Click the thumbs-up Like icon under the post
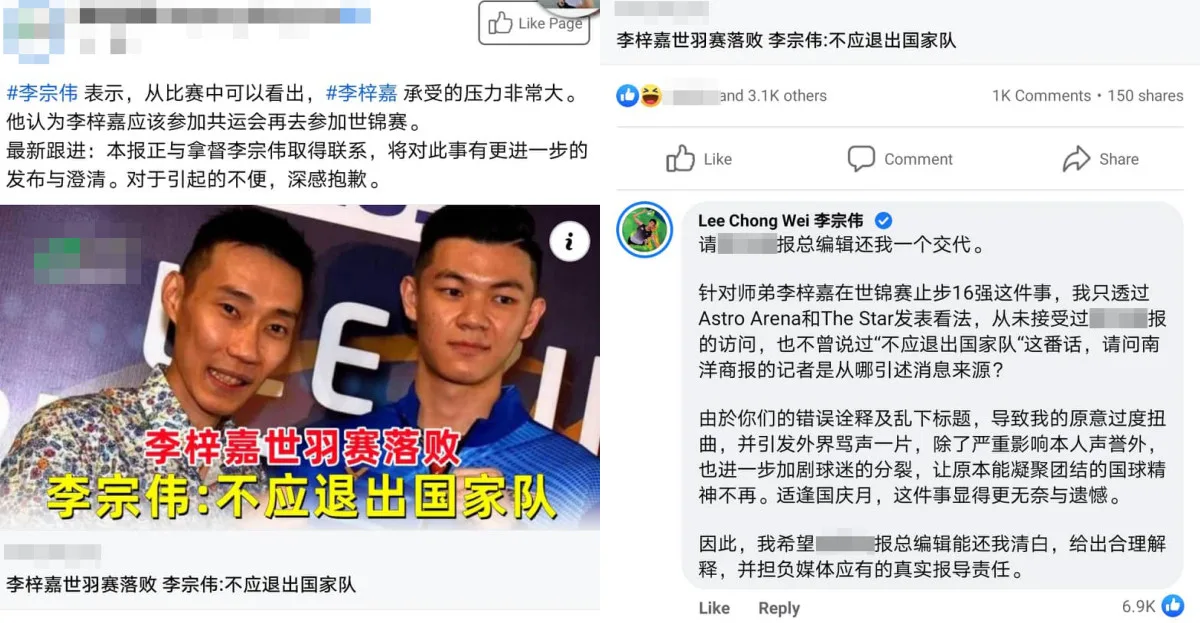 (x=681, y=159)
